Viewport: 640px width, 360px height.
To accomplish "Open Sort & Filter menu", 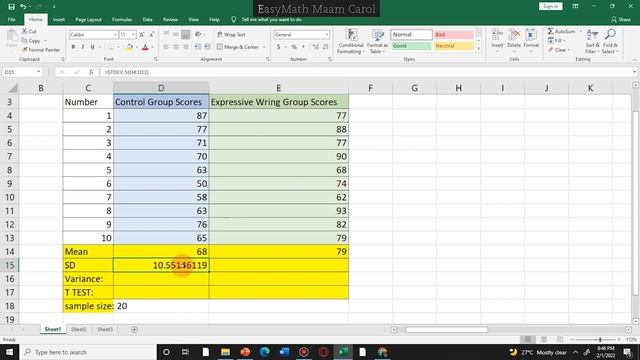I will (x=592, y=41).
